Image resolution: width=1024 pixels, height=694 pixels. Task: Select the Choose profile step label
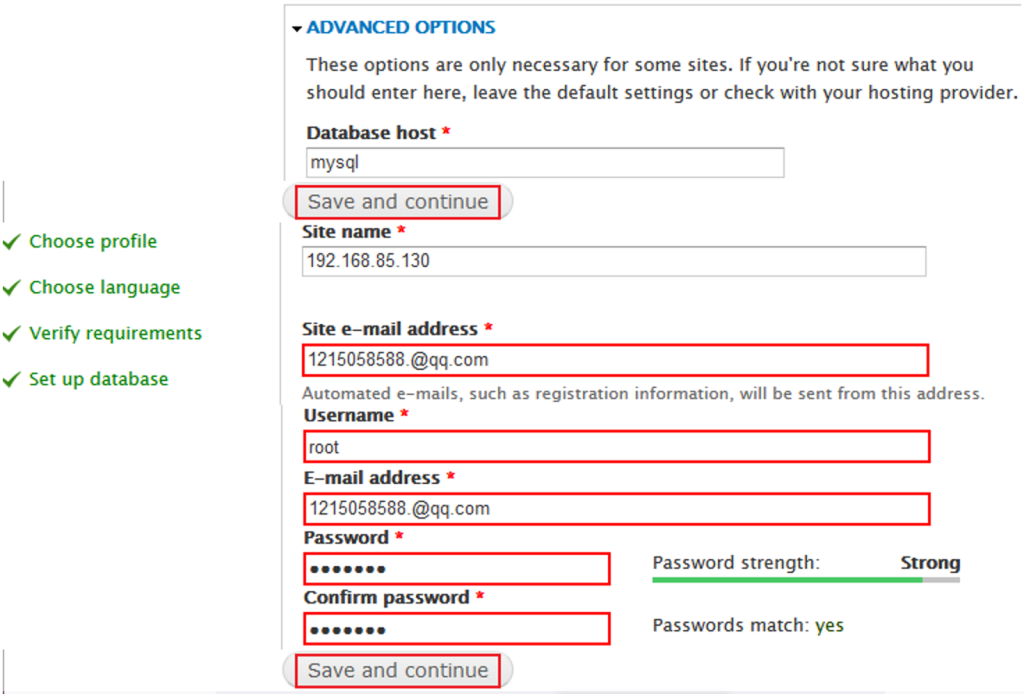click(93, 242)
